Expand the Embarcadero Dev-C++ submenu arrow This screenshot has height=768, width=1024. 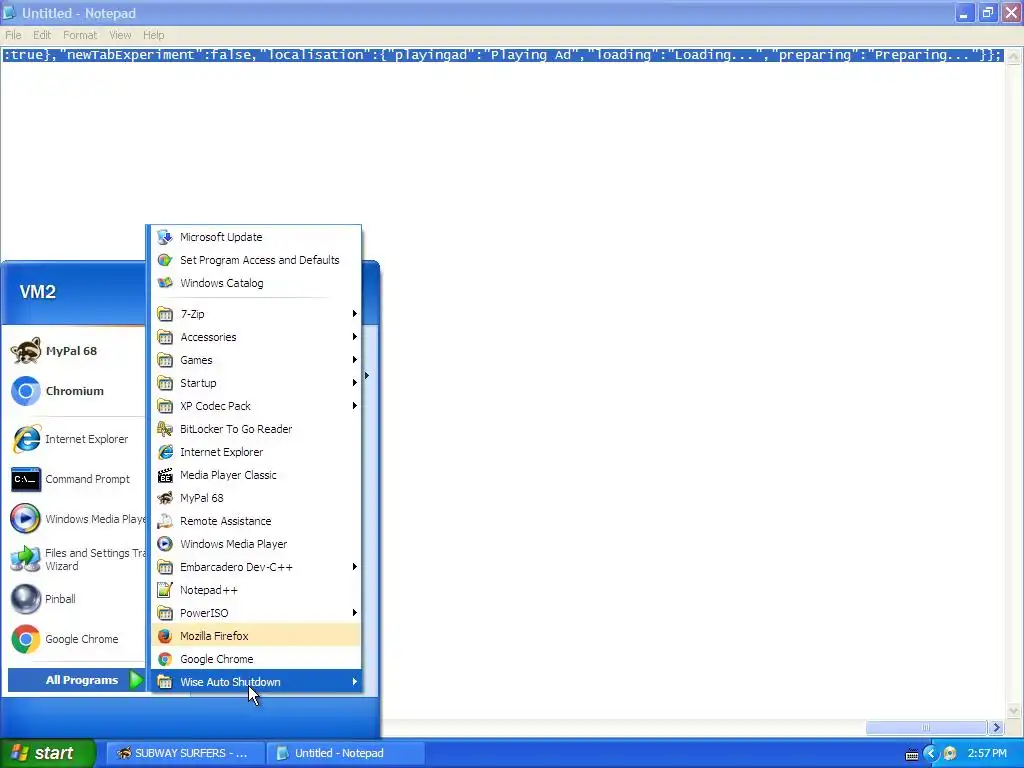click(x=355, y=567)
